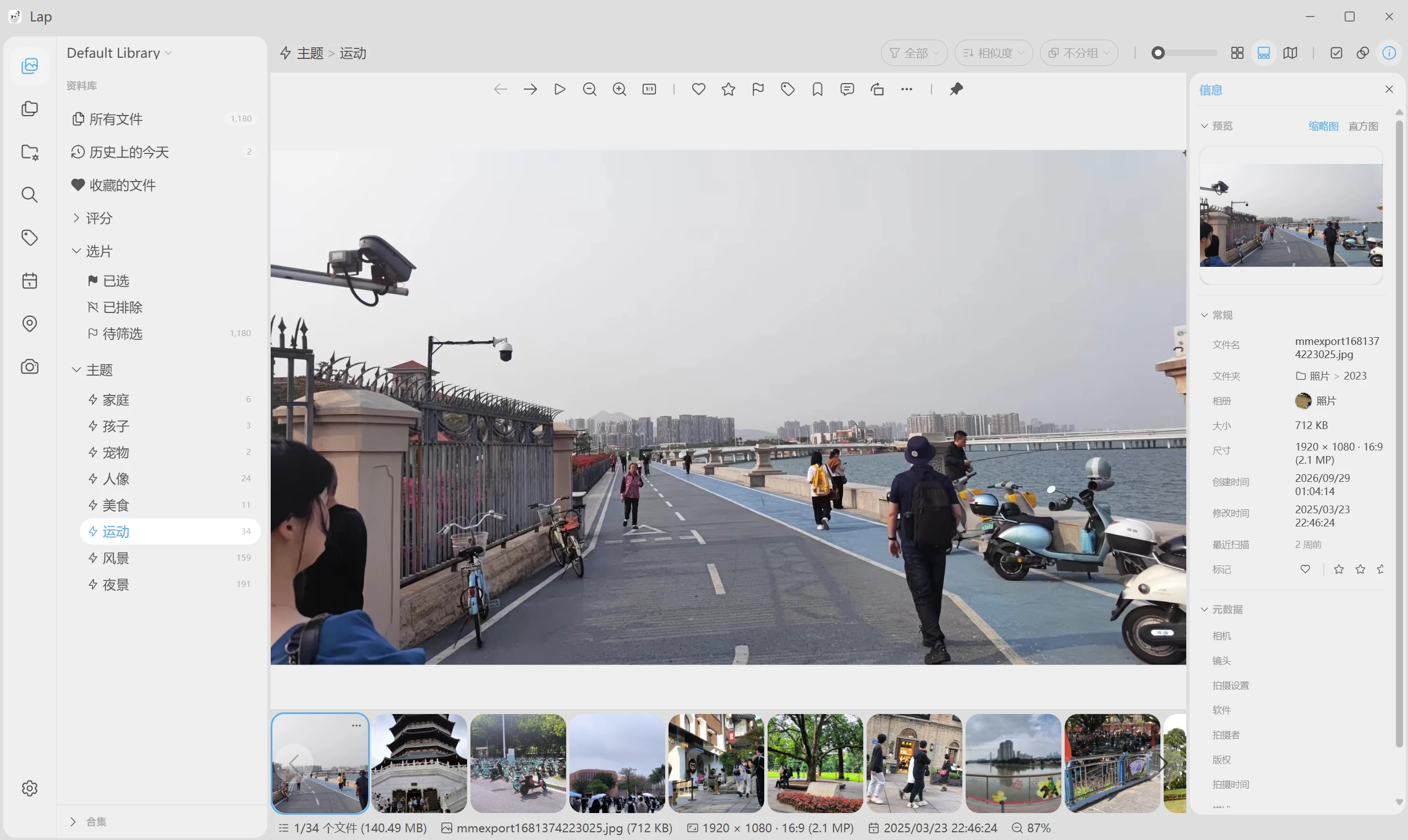
Task: Open the locations map pin sidebar
Action: [x=30, y=324]
